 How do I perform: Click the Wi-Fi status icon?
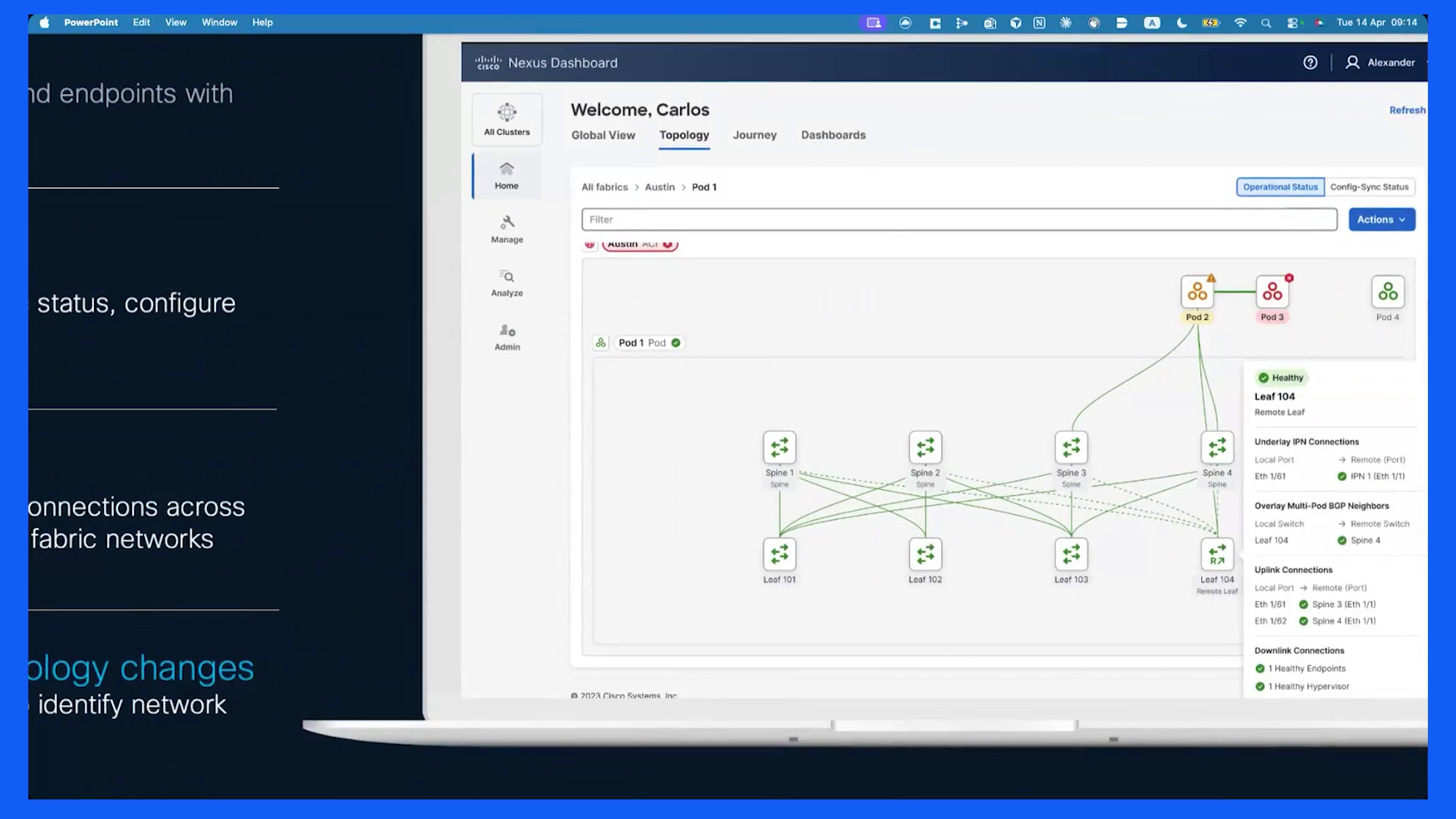[x=1241, y=24]
